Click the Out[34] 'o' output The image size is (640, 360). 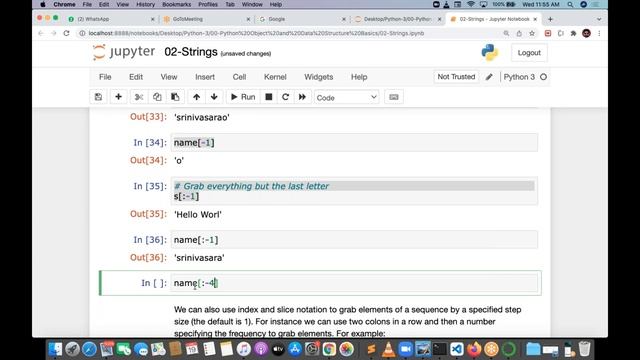tap(179, 160)
